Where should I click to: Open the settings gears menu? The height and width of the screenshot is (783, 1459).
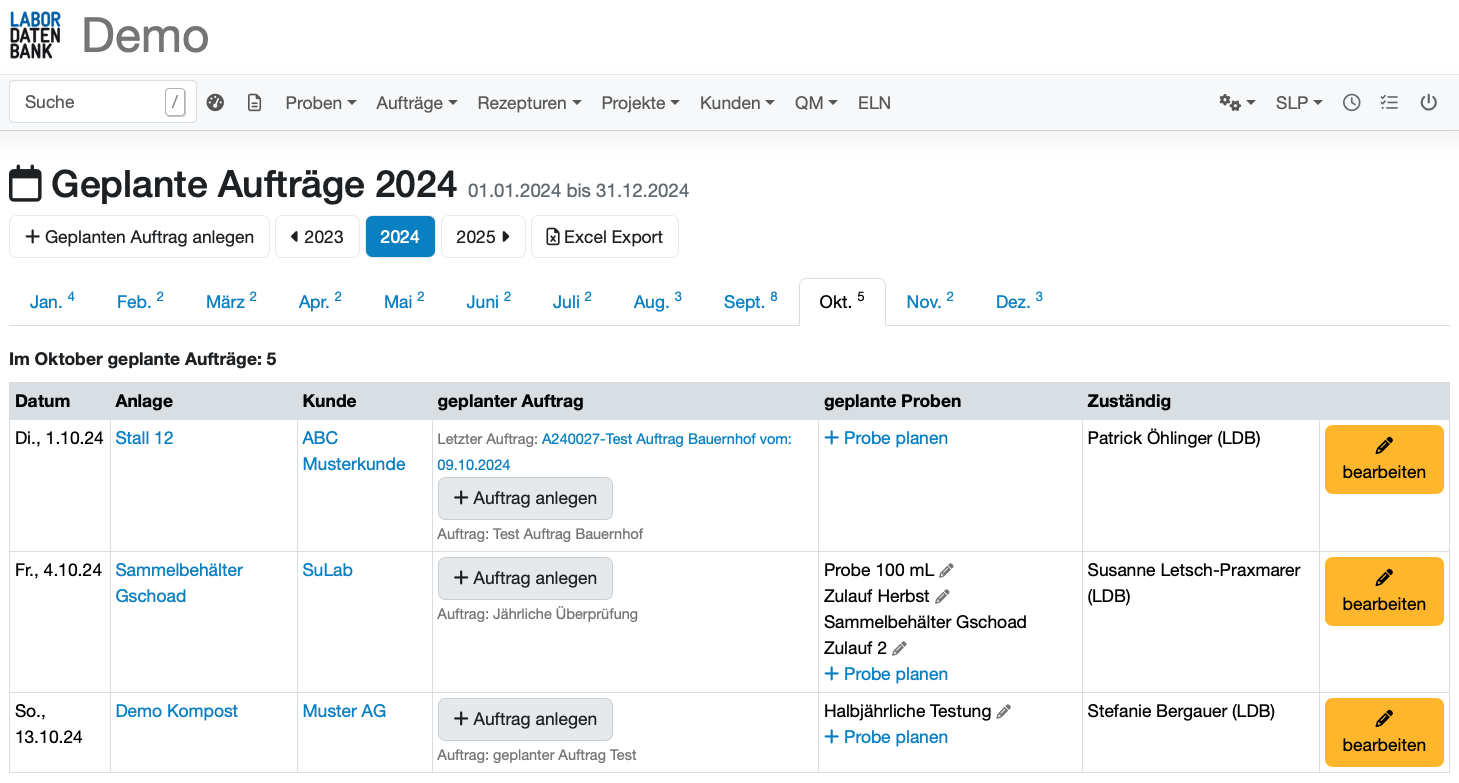click(1236, 103)
